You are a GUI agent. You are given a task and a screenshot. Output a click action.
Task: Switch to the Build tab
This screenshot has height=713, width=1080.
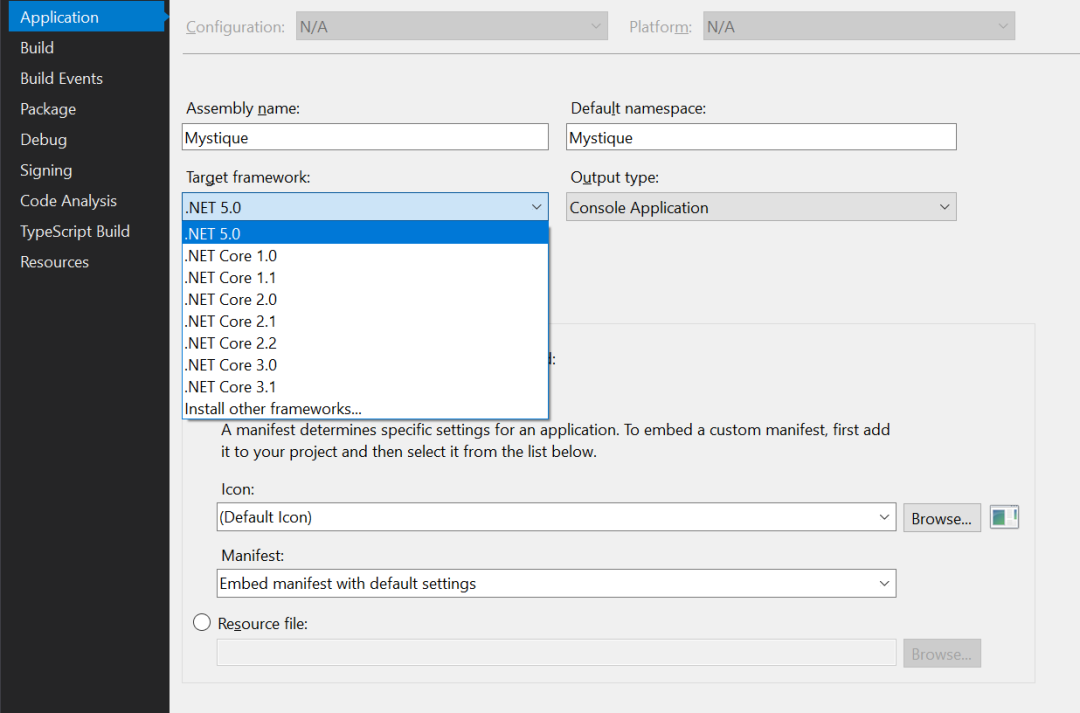click(37, 48)
